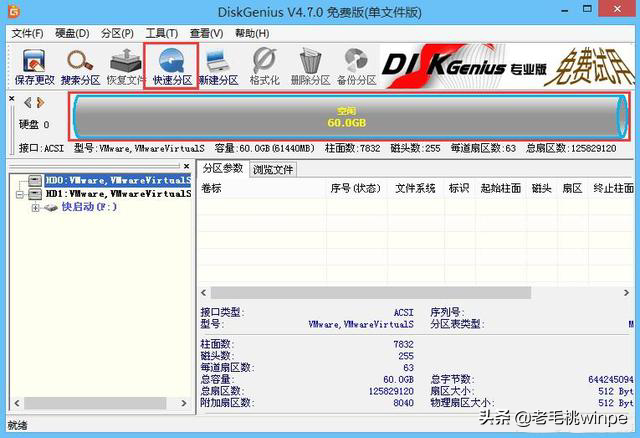This screenshot has height=438, width=640.
Task: Click the 保存更改 save changes icon
Action: click(33, 65)
